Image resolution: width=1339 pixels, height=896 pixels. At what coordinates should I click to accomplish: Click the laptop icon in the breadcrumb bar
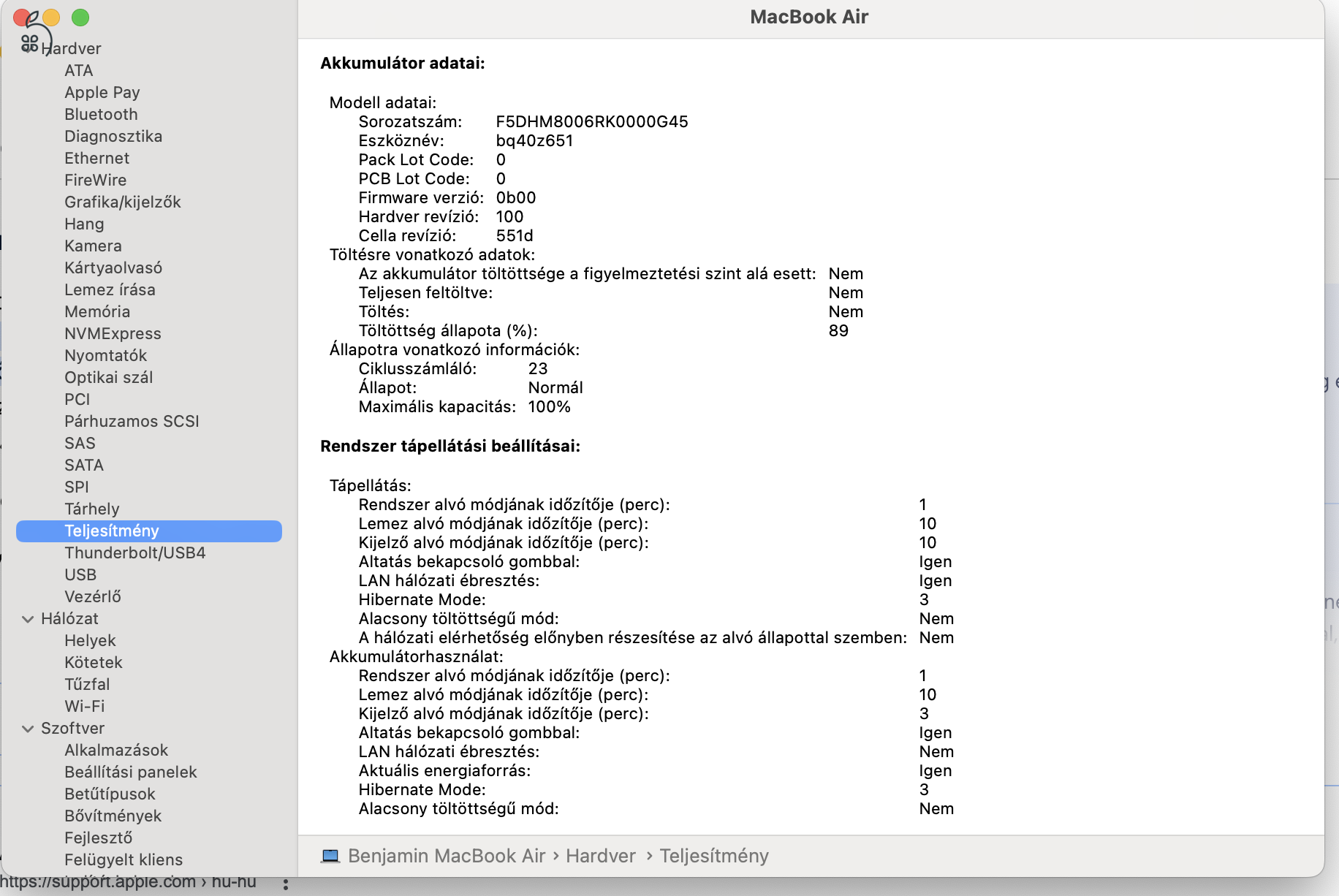point(331,856)
